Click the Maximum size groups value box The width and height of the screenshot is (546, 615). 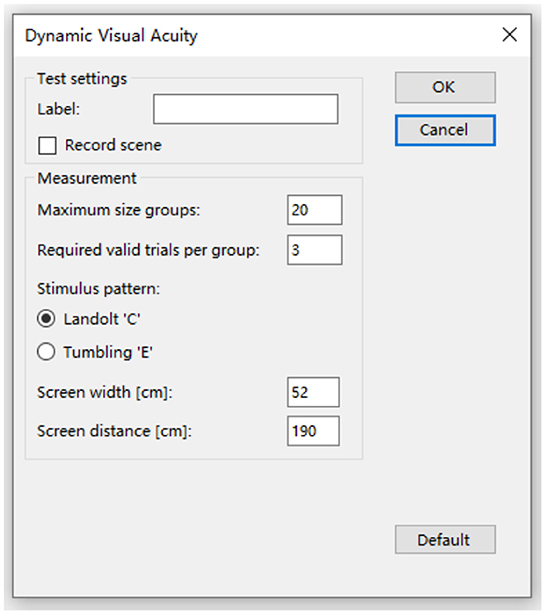(x=315, y=210)
